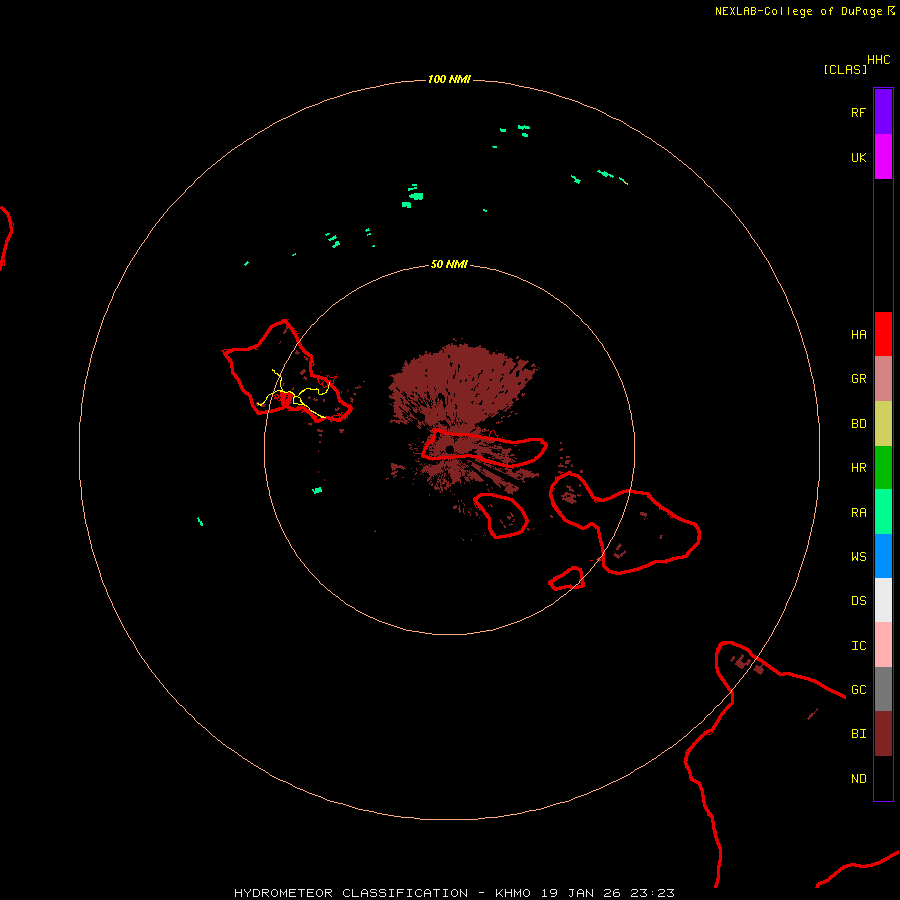Click the BI legend label
Image resolution: width=900 pixels, height=900 pixels.
(x=858, y=734)
